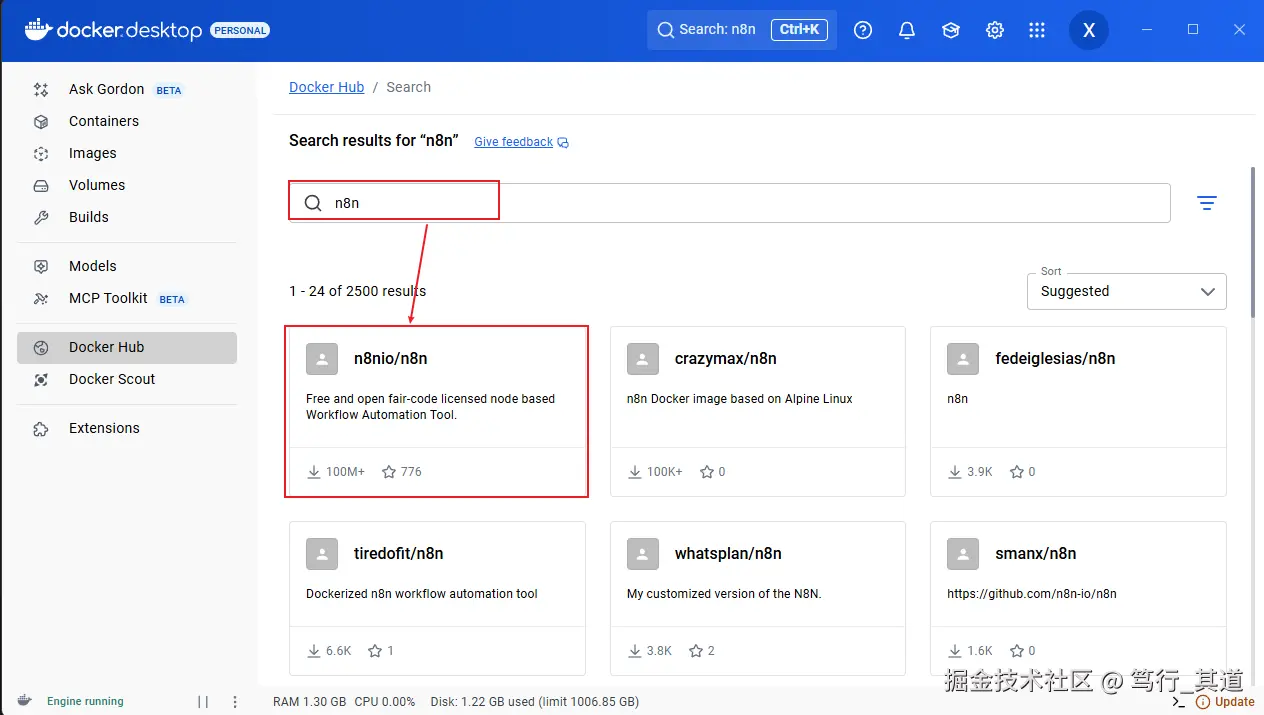Click the smanx/n8n publisher avatar
This screenshot has width=1264, height=715.
click(x=963, y=554)
